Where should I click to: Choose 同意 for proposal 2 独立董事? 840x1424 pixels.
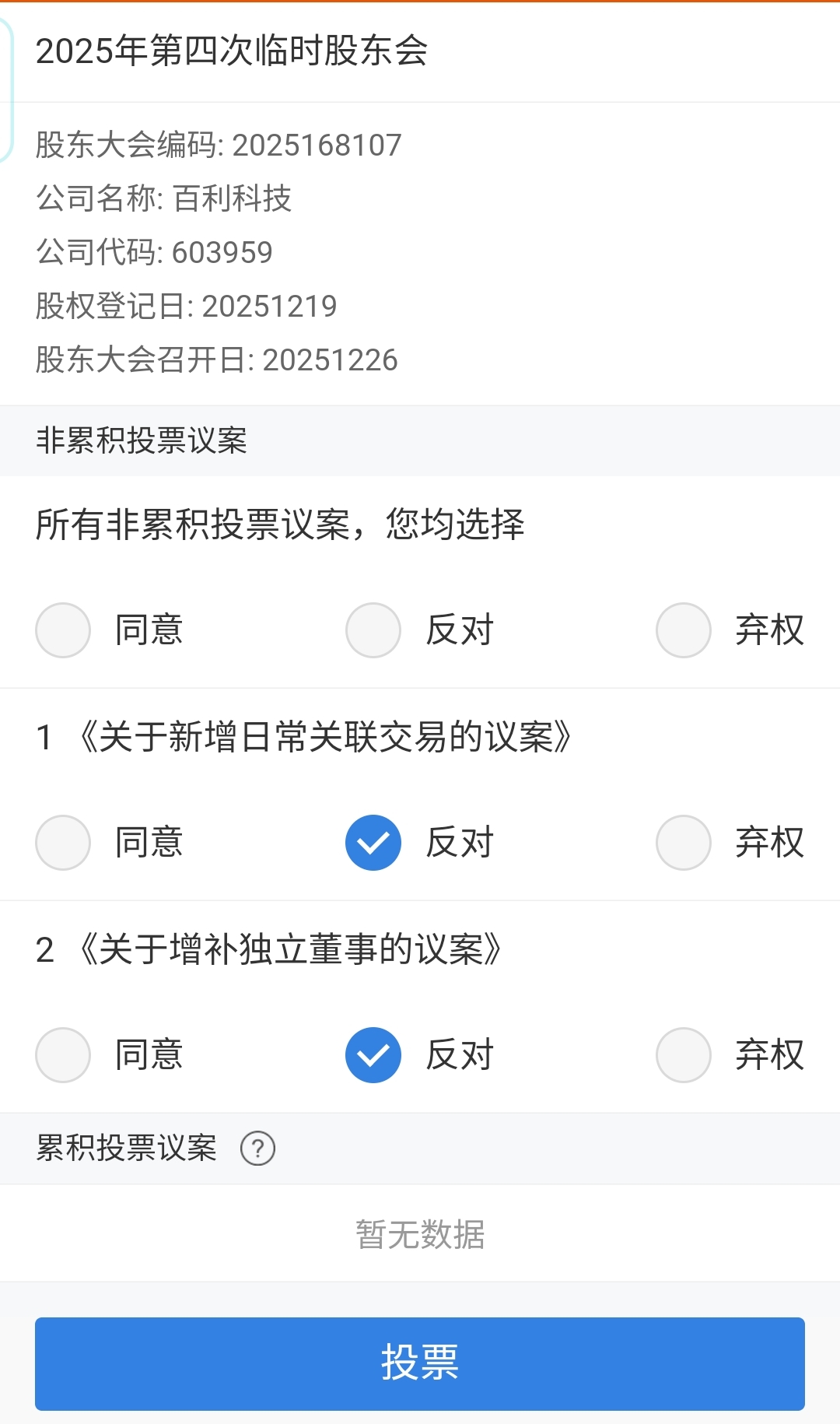[63, 1055]
